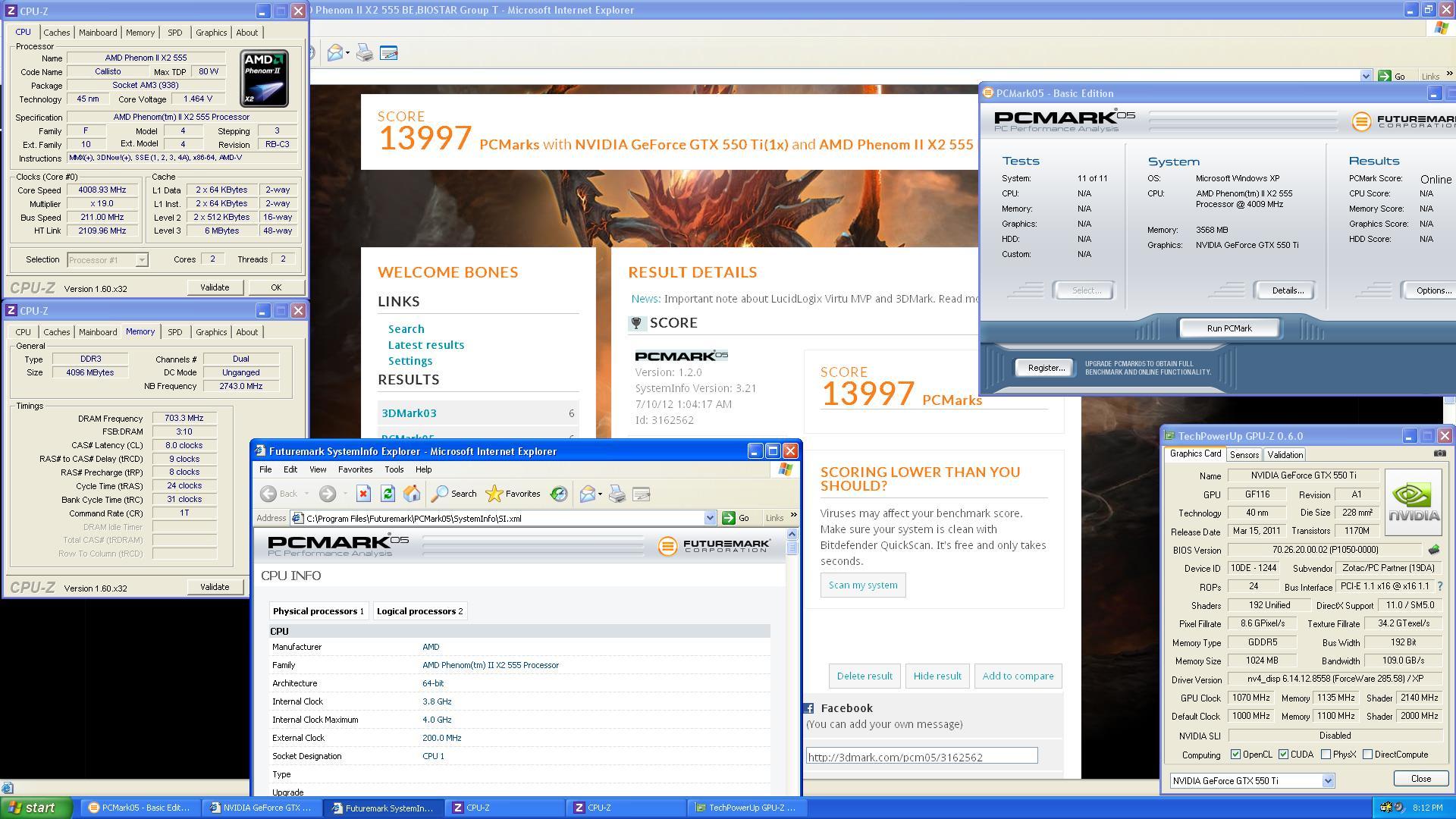Click Refresh icon in SystemInfo Explorer toolbar
Screen dimensions: 1456x819
(x=388, y=494)
